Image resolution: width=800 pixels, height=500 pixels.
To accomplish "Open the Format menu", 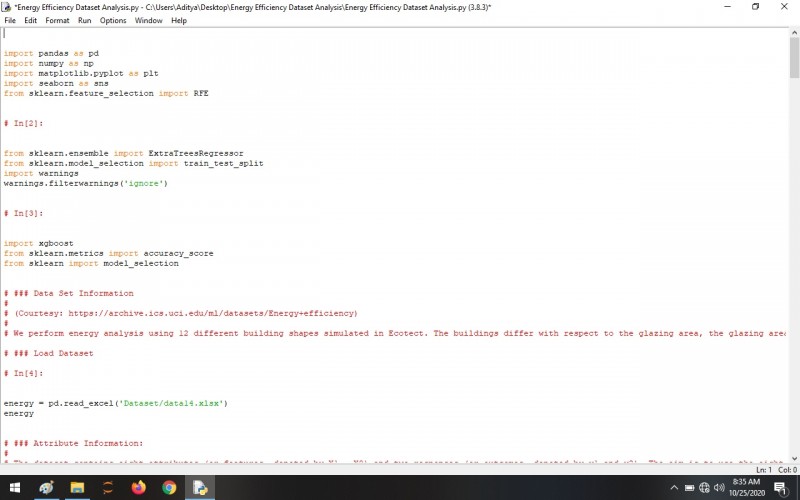I will 57,20.
